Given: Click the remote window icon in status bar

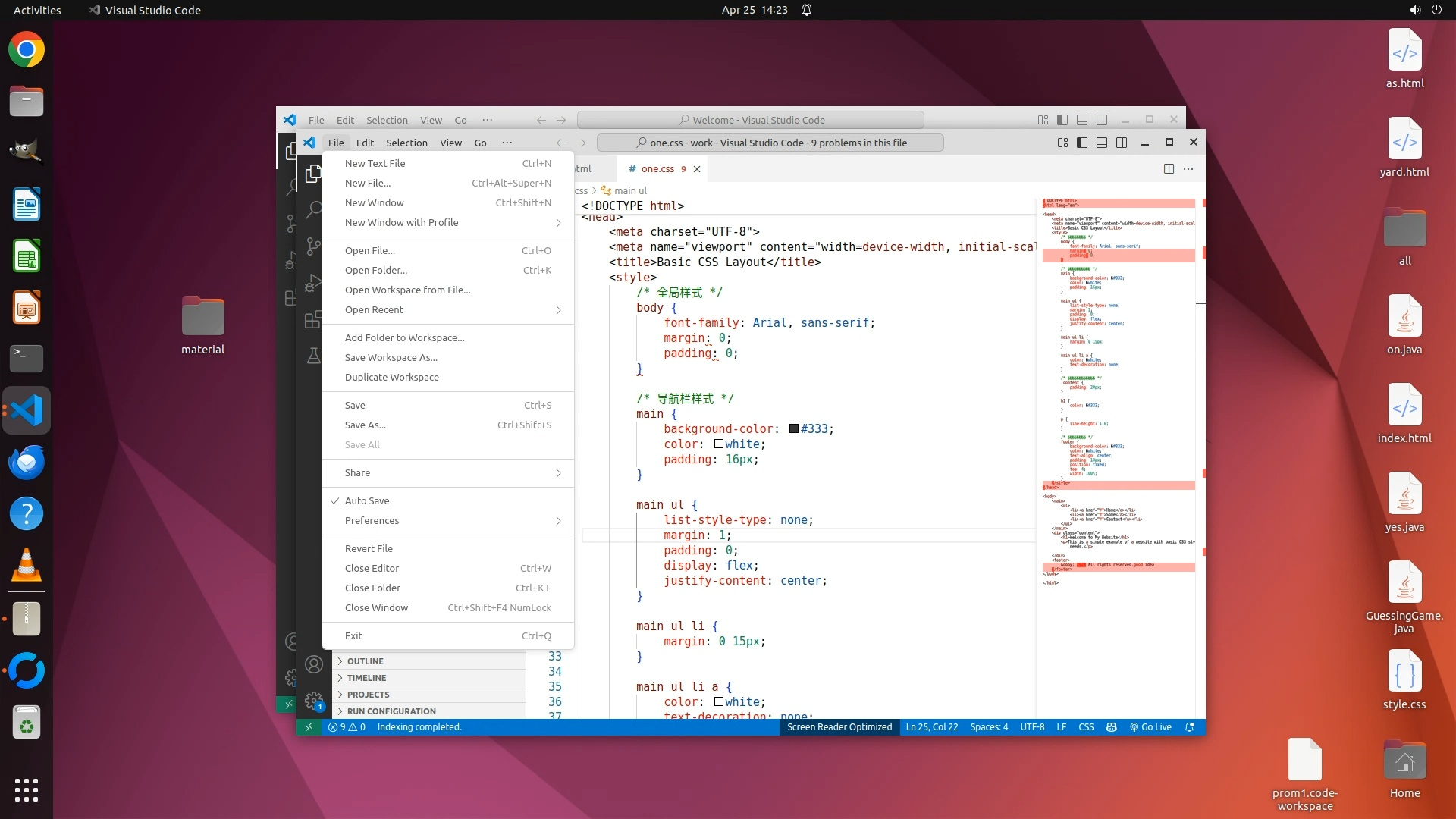Looking at the screenshot, I should (308, 726).
